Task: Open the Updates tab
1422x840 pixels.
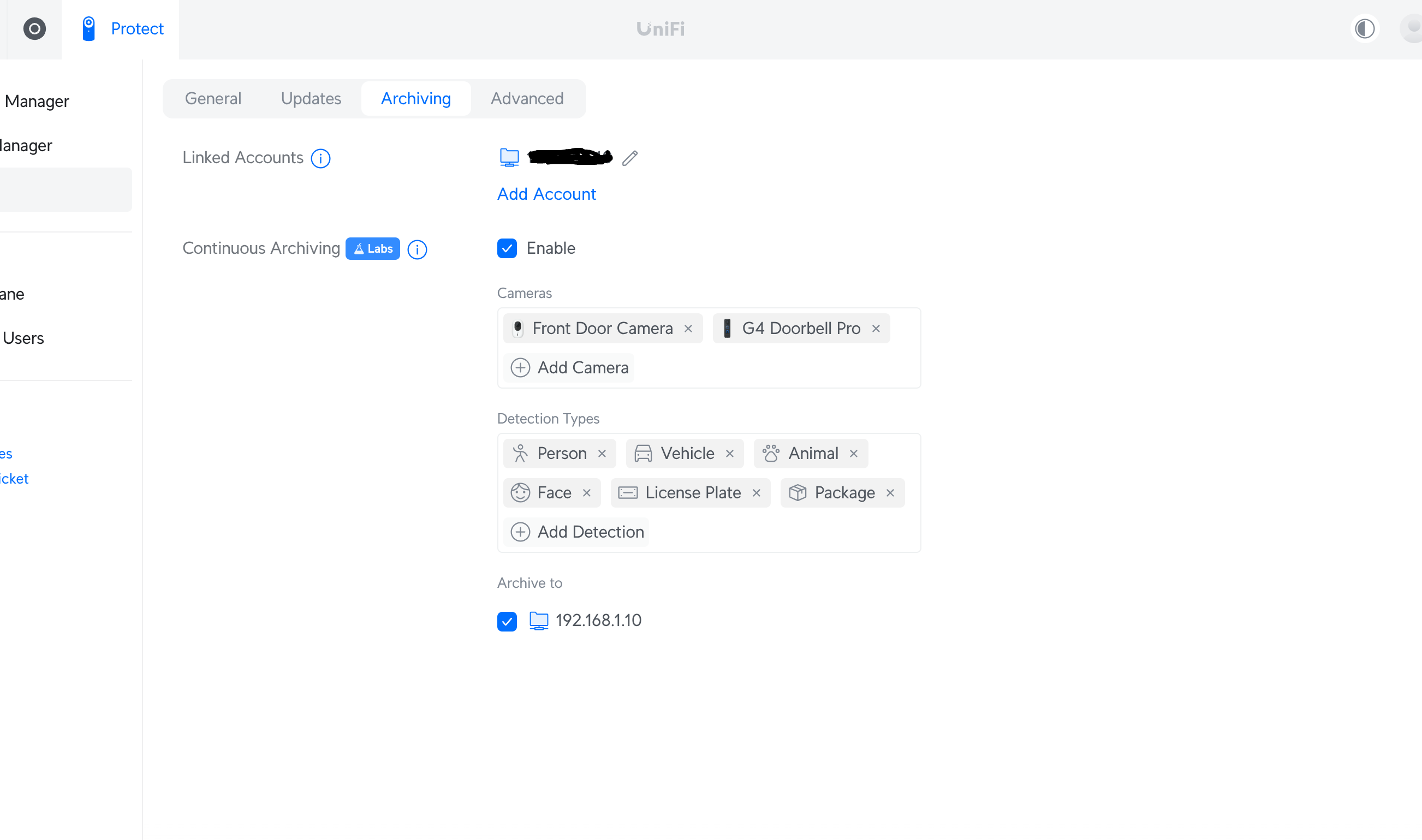Action: click(x=311, y=98)
